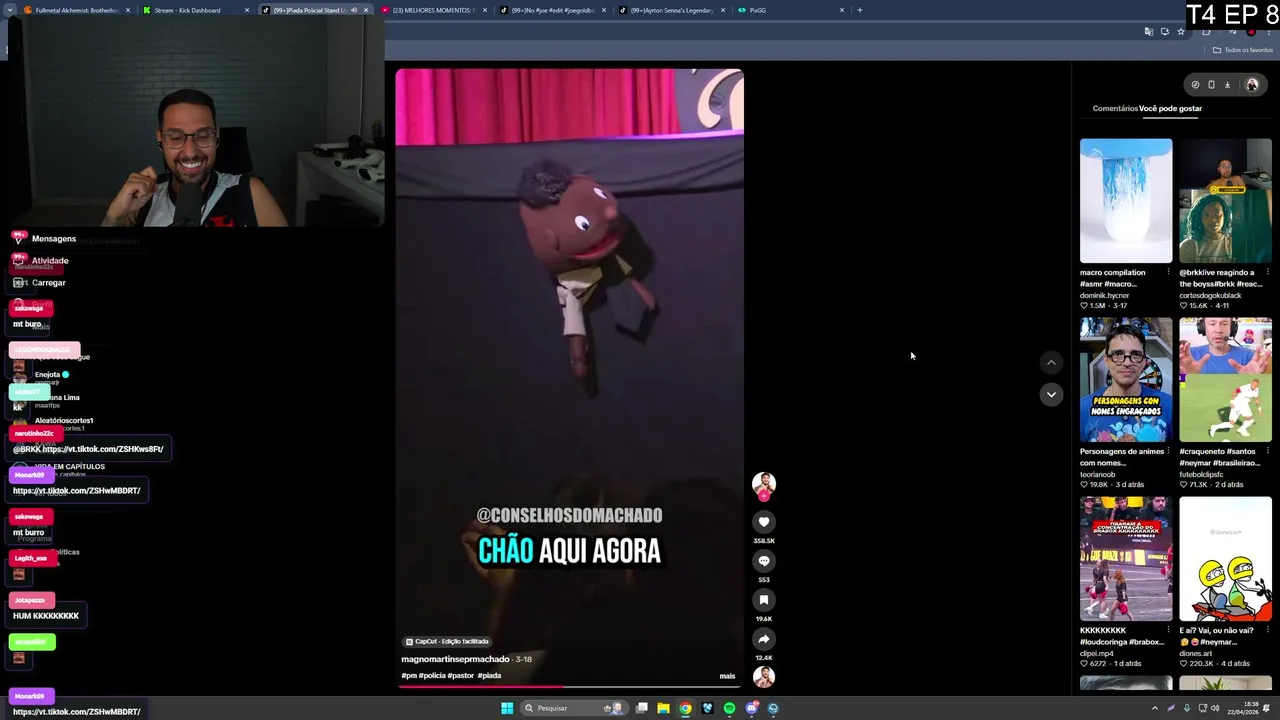The image size is (1280, 720).
Task: Open Discord from the taskbar
Action: point(751,708)
